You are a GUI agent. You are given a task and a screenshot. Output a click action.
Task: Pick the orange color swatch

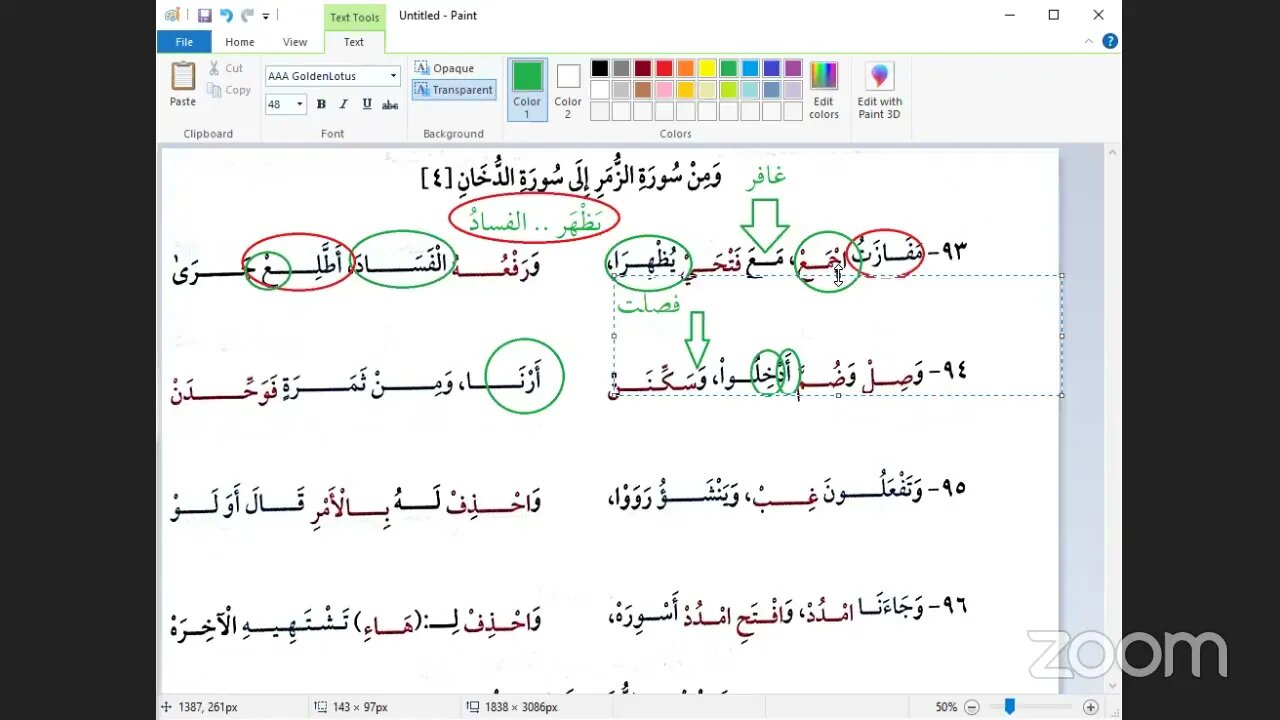pos(686,68)
